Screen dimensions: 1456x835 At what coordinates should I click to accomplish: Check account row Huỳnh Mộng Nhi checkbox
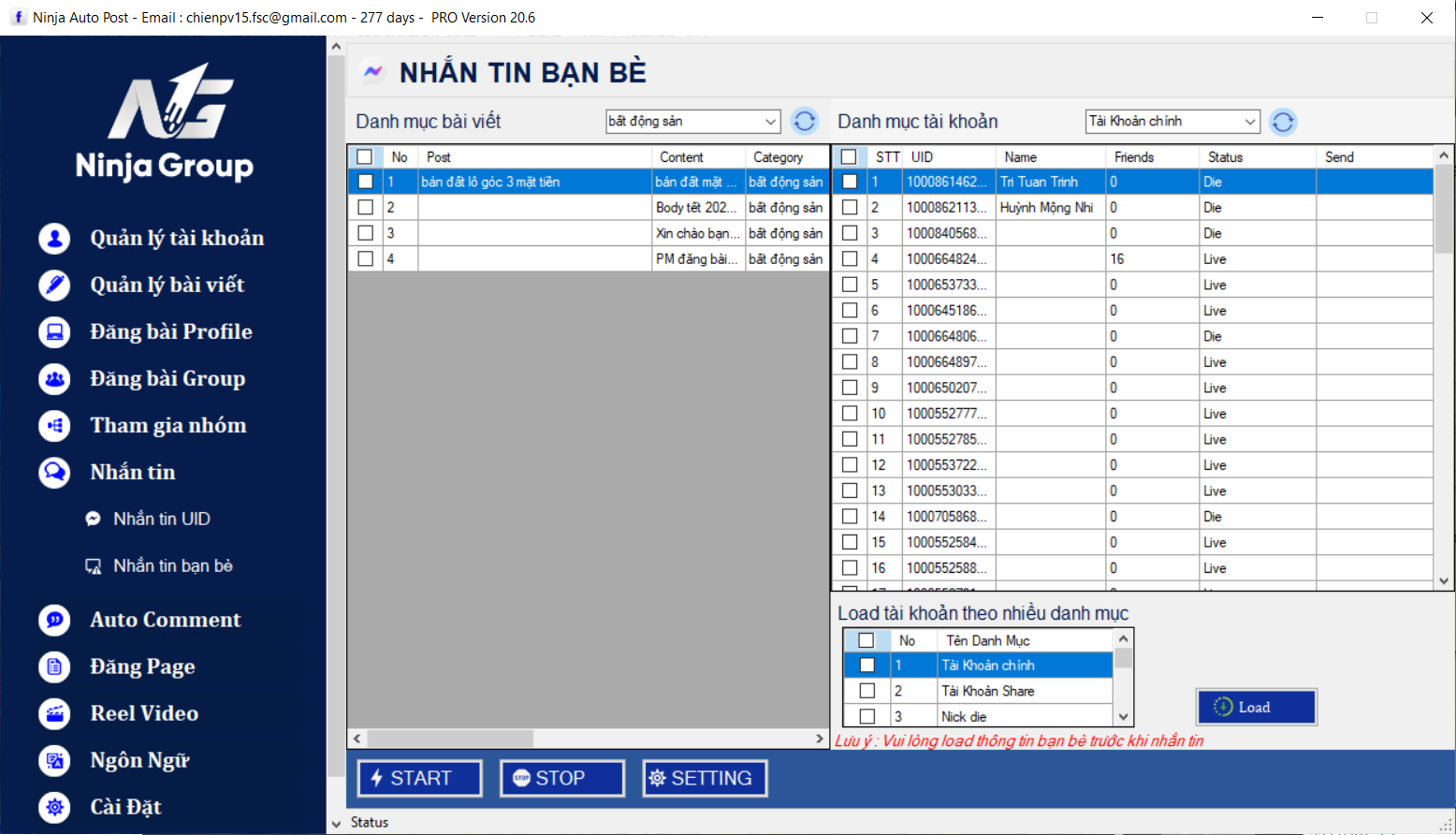tap(850, 208)
